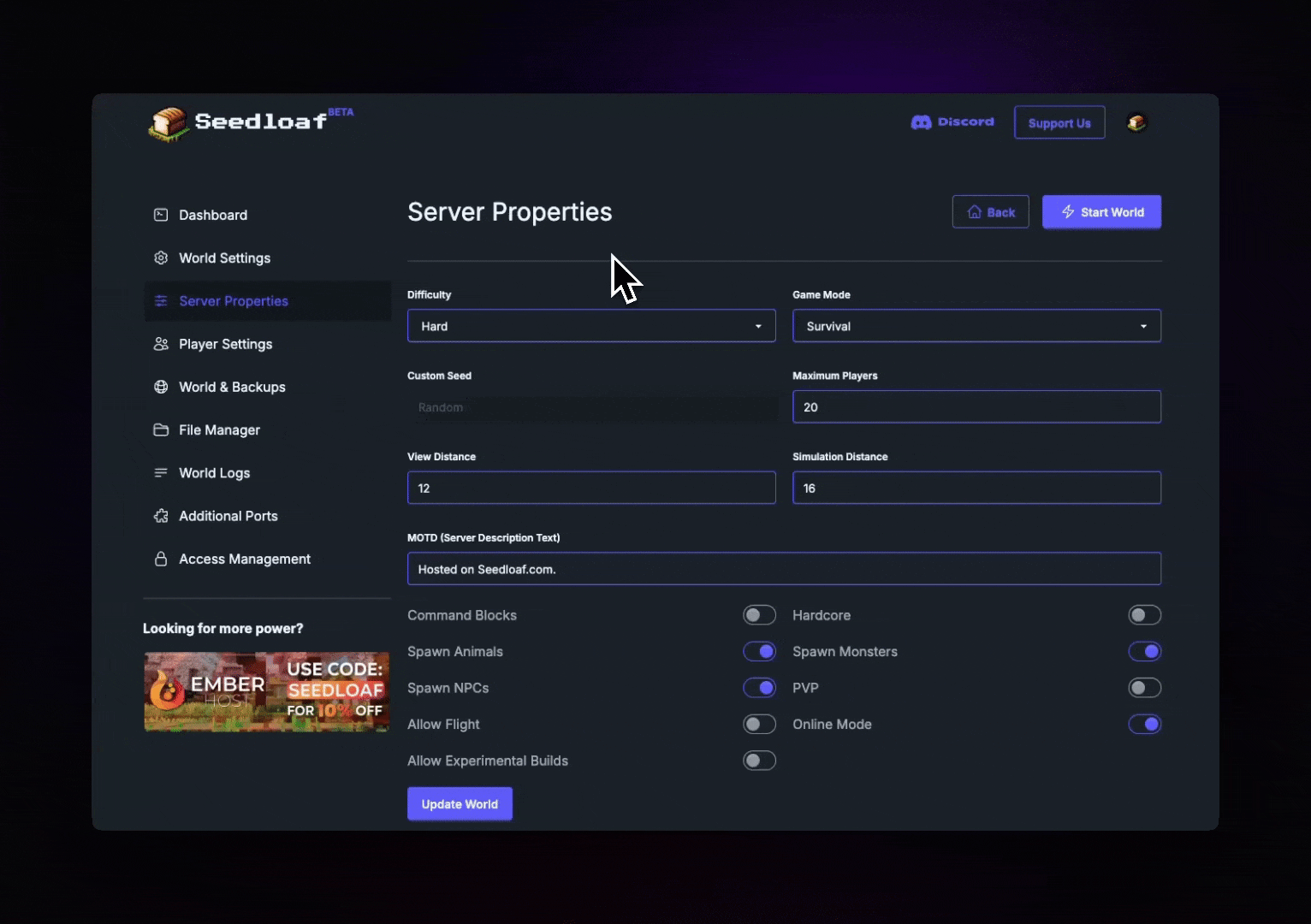
Task: Open World Settings in sidebar
Action: coord(267,258)
